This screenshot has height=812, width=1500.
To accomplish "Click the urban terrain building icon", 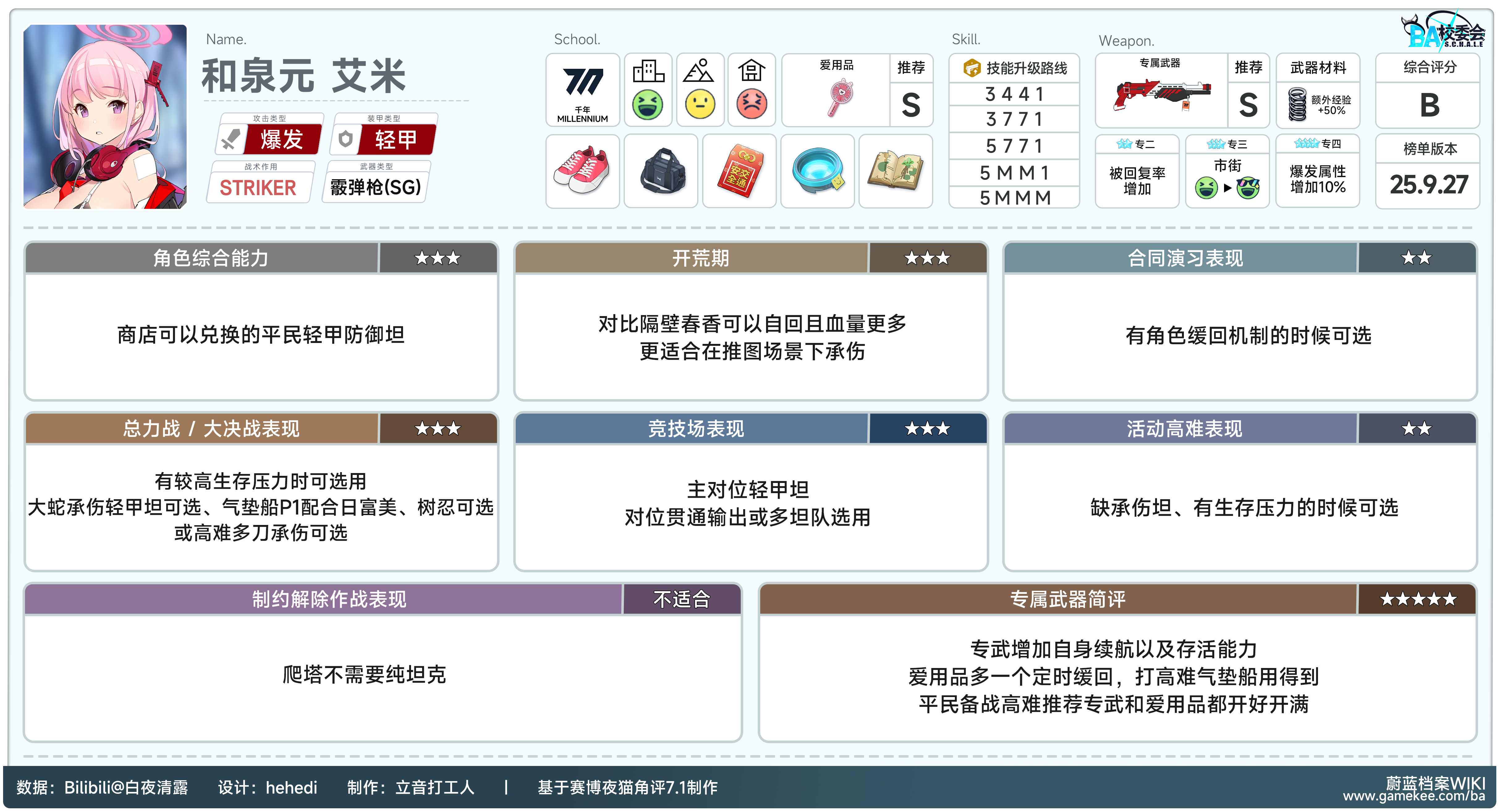I will 648,72.
